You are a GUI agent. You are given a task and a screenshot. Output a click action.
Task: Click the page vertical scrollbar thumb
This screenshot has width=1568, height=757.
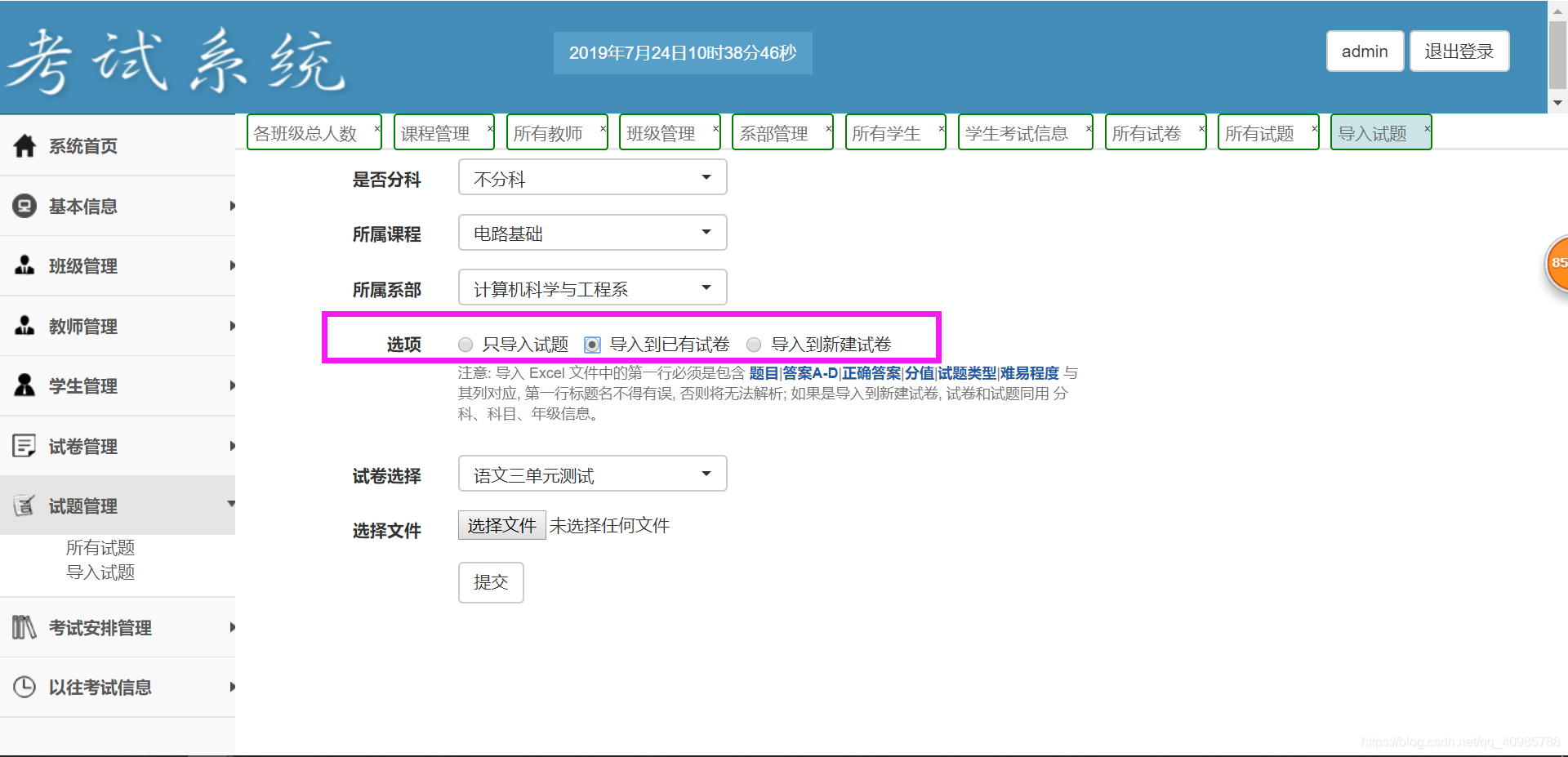[1557, 54]
